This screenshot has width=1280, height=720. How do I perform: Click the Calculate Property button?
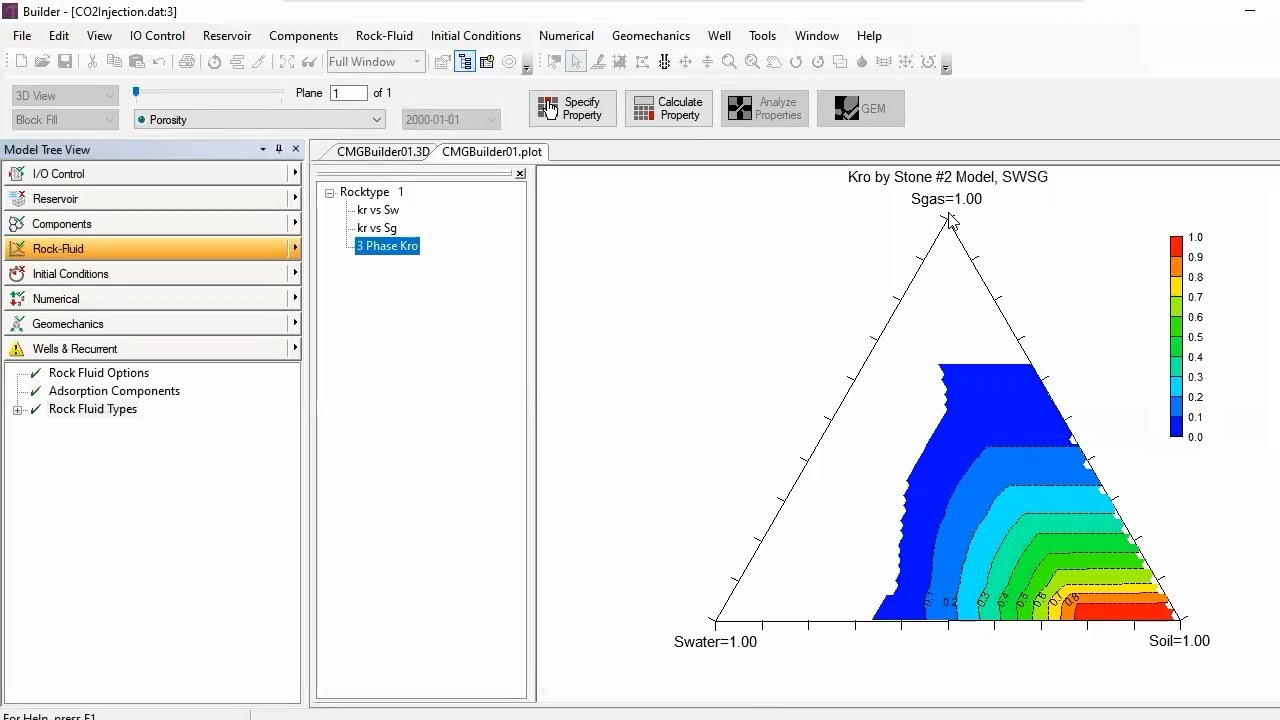tap(669, 108)
